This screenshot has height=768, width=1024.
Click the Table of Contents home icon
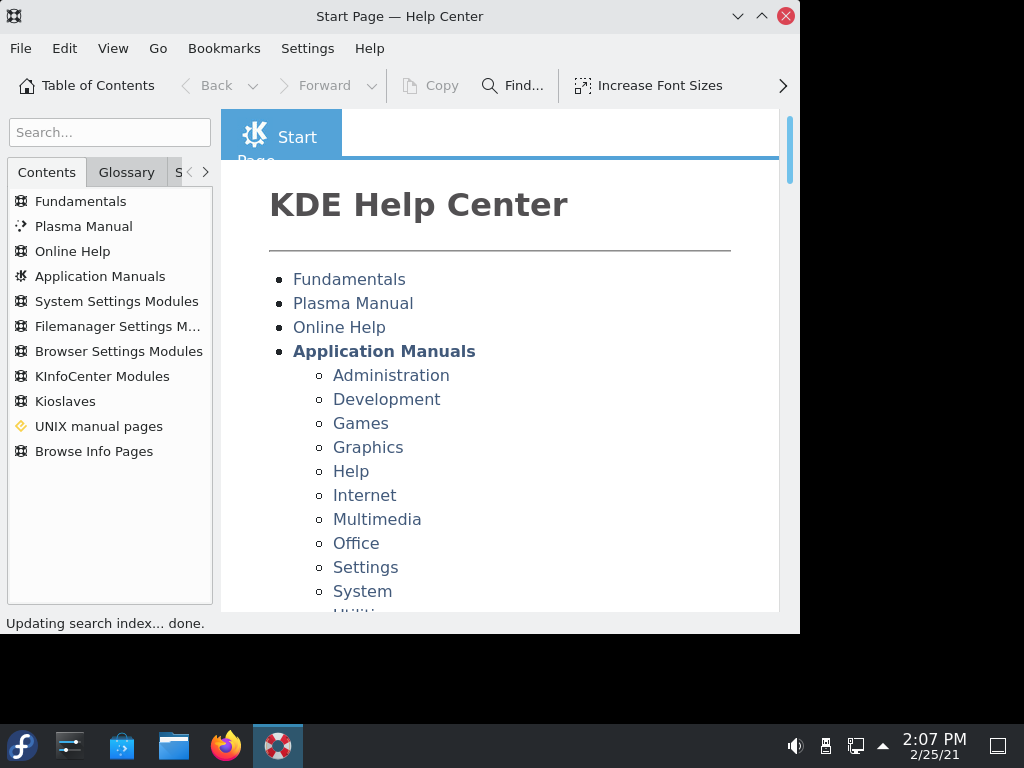pos(27,86)
